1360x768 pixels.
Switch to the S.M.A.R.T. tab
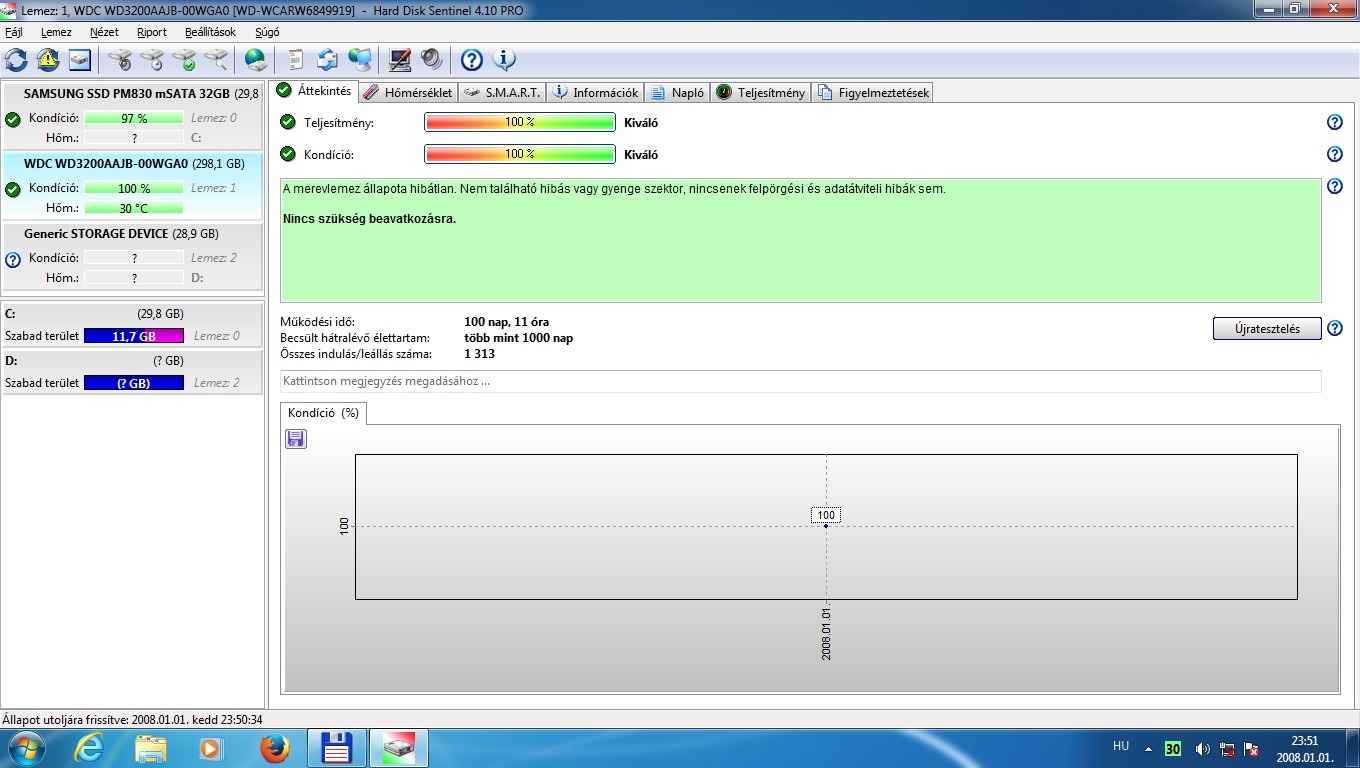[x=502, y=93]
